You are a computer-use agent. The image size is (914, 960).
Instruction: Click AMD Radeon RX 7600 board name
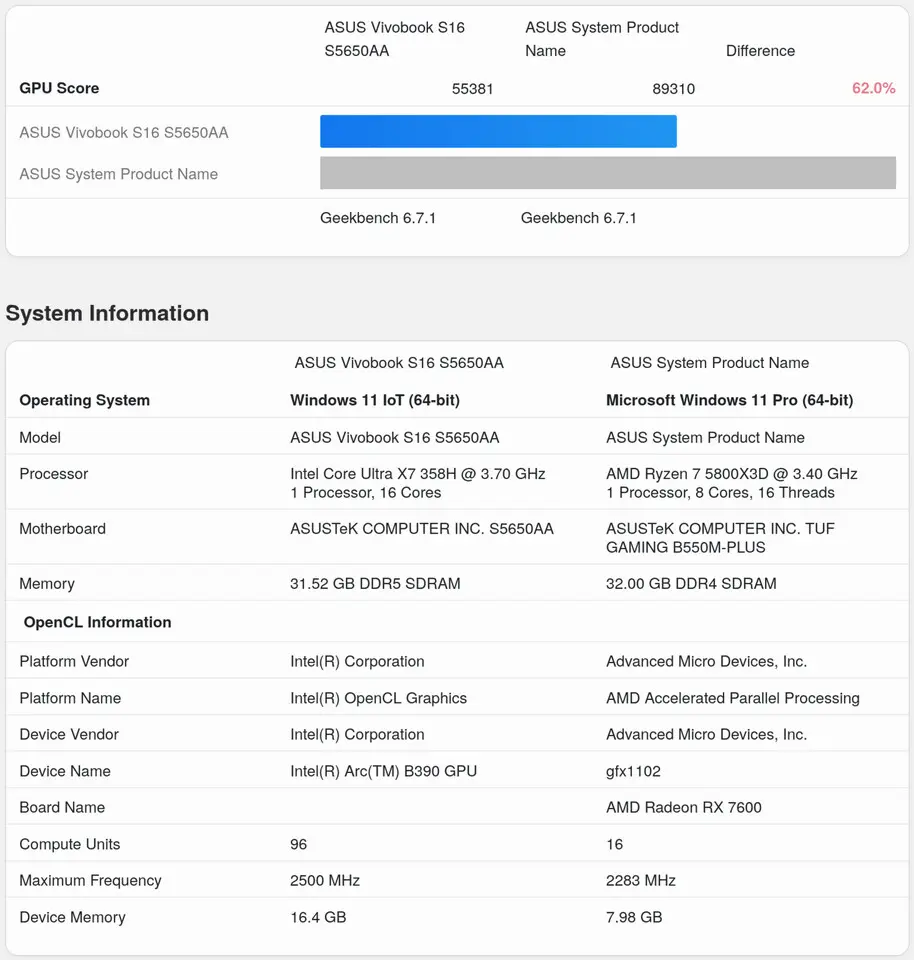(684, 808)
